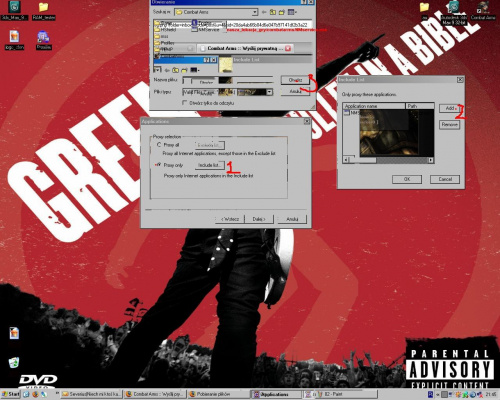
Task: Select the Profiles folder in file list
Action: tap(164, 43)
